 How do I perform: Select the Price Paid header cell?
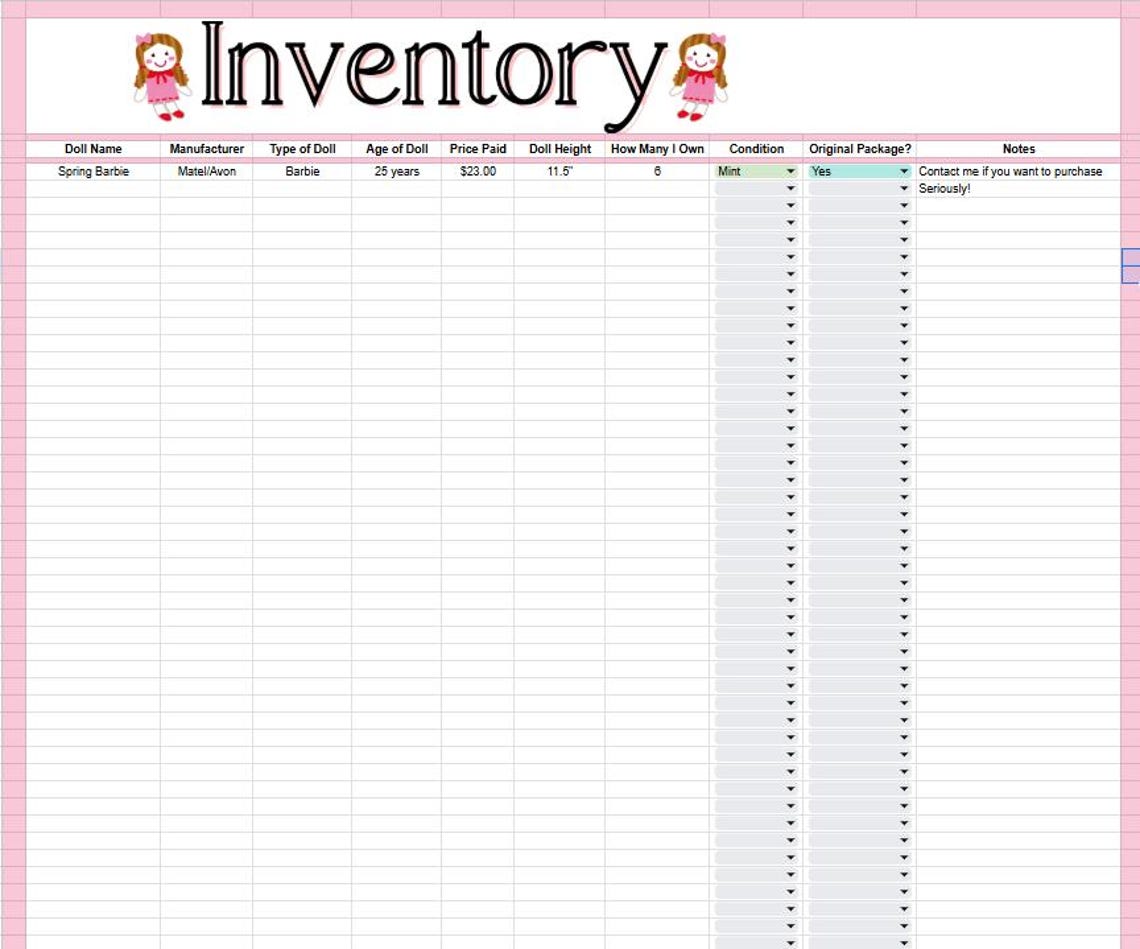coord(478,149)
